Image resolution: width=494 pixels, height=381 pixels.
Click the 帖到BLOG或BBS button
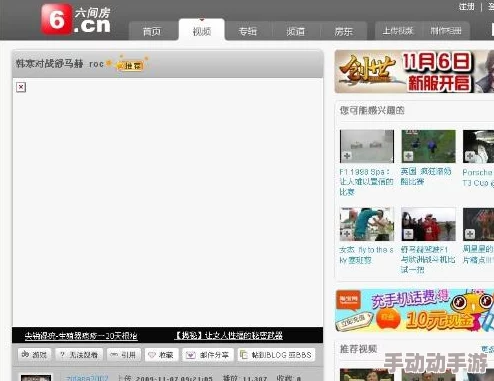(276, 355)
